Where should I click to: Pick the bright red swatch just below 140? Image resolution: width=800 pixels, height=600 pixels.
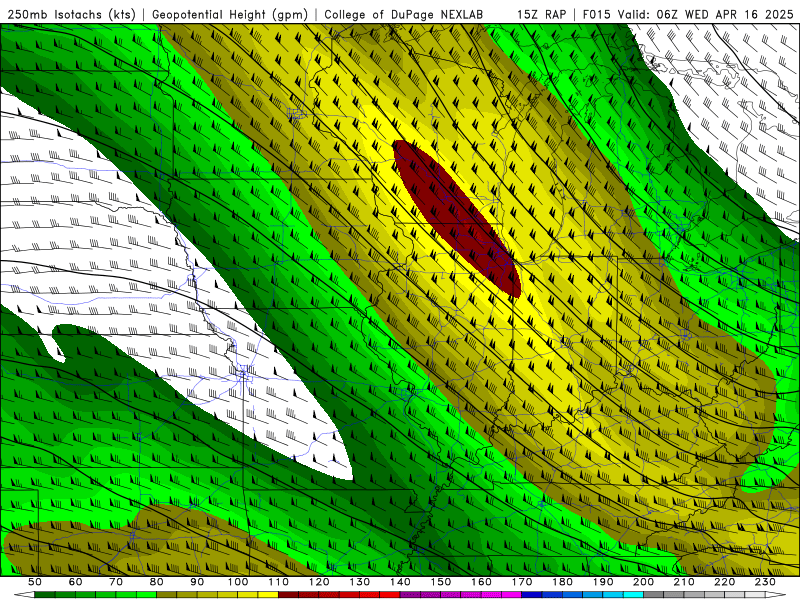click(x=390, y=594)
